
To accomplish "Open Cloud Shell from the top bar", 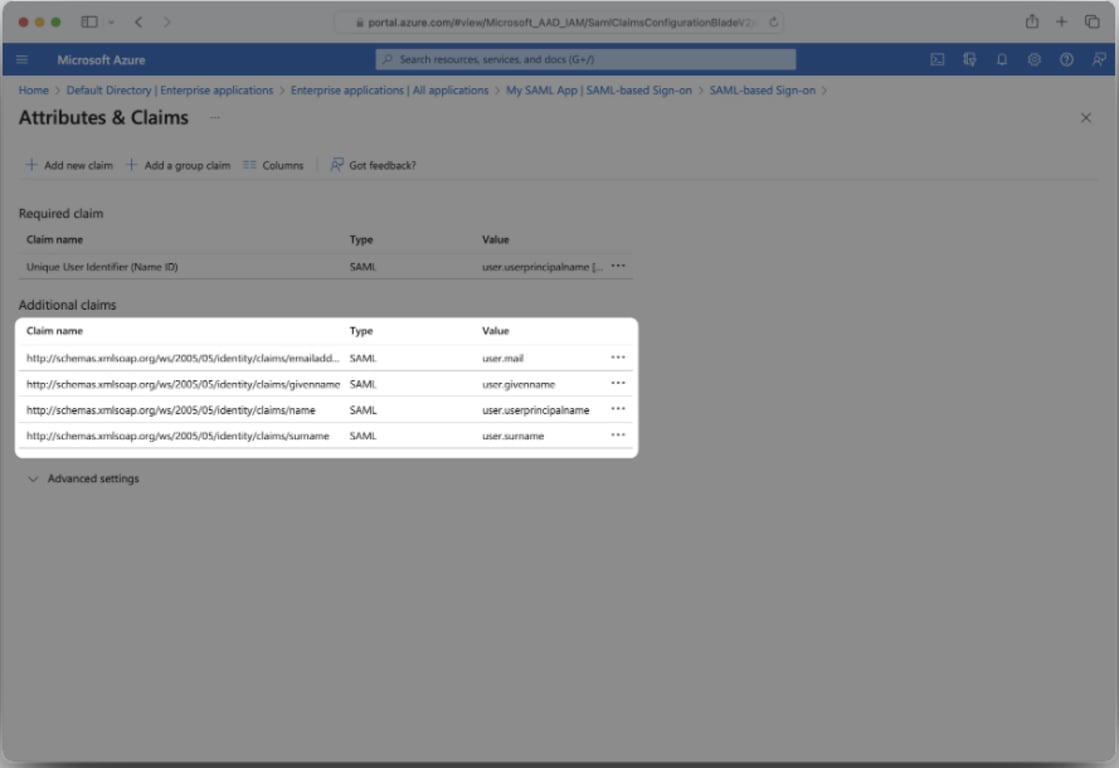I will point(937,59).
